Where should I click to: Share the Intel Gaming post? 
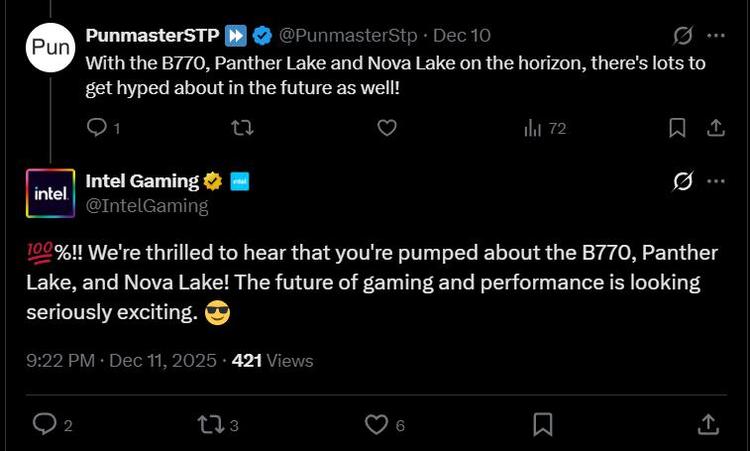coord(707,425)
